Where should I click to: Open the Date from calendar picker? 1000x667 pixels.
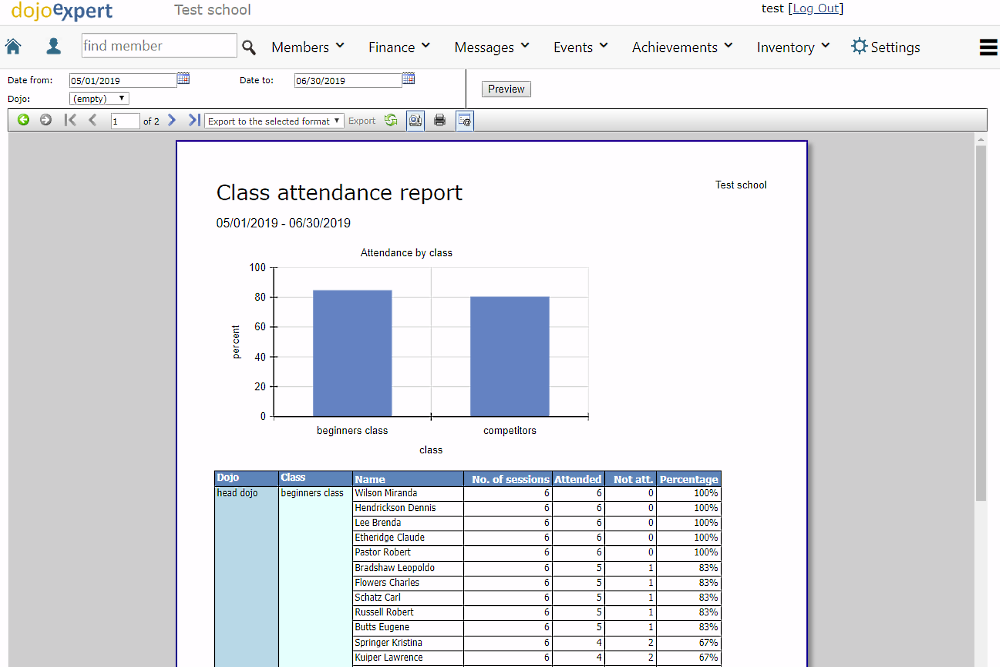point(183,78)
